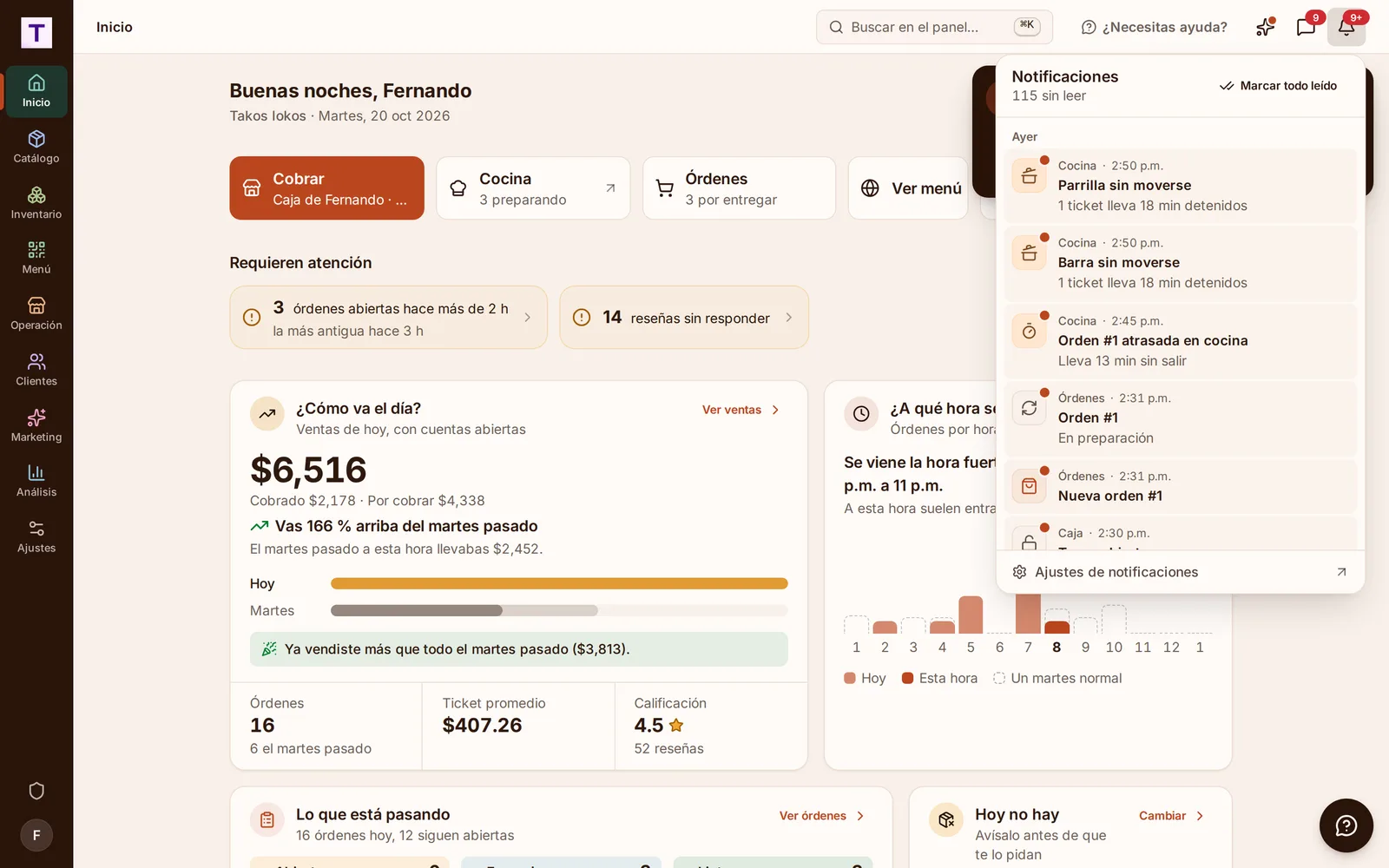Open the Inventario sidebar section
Image resolution: width=1389 pixels, height=868 pixels.
pos(36,203)
